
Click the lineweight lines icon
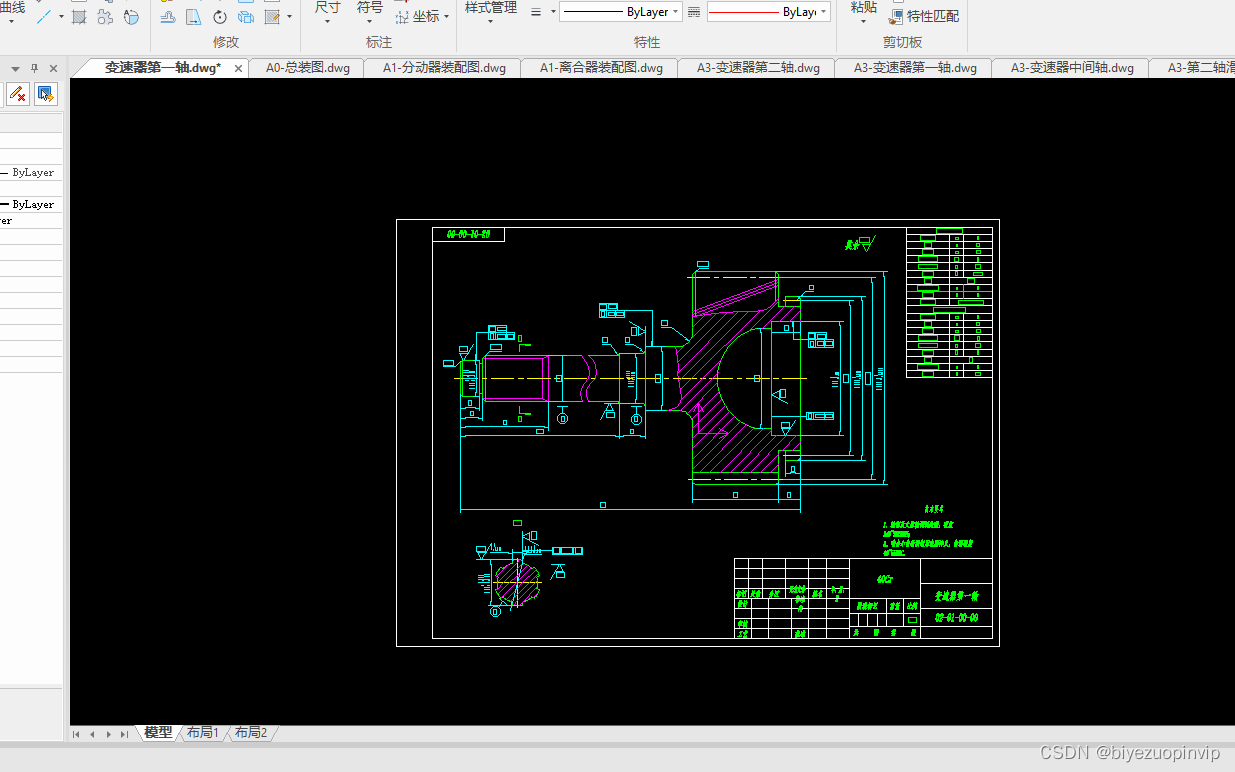click(x=536, y=12)
